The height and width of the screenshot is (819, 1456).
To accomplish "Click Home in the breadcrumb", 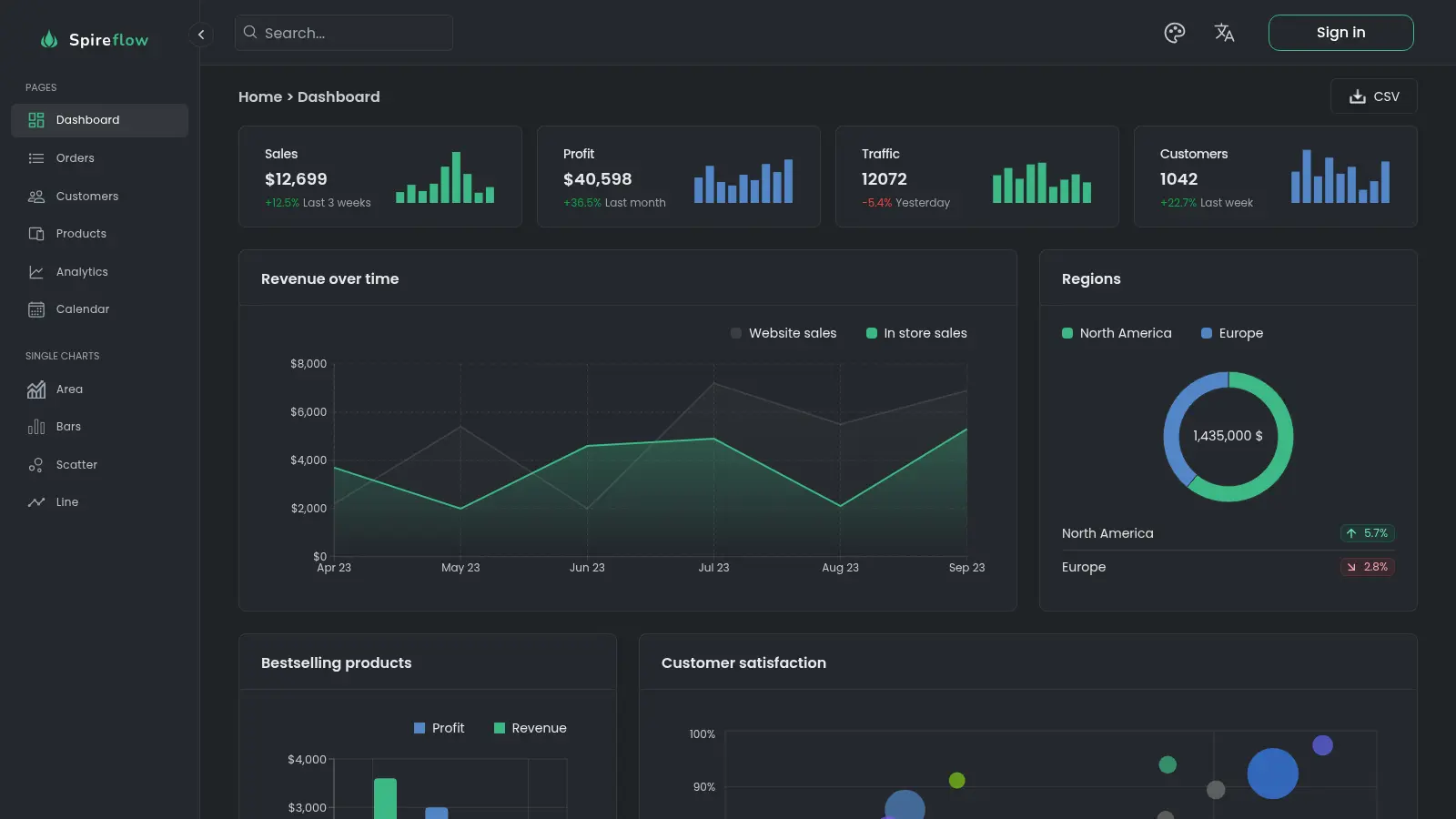I will 260,96.
